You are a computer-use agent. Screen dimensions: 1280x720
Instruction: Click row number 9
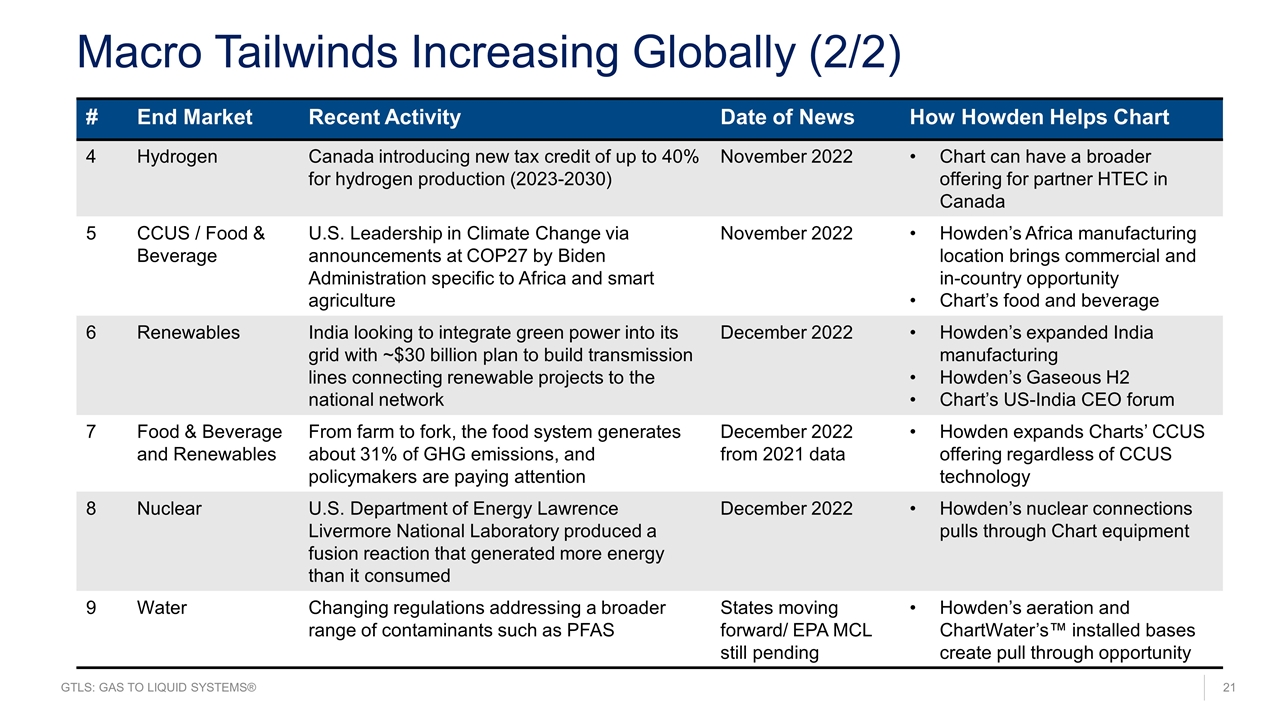(x=91, y=608)
